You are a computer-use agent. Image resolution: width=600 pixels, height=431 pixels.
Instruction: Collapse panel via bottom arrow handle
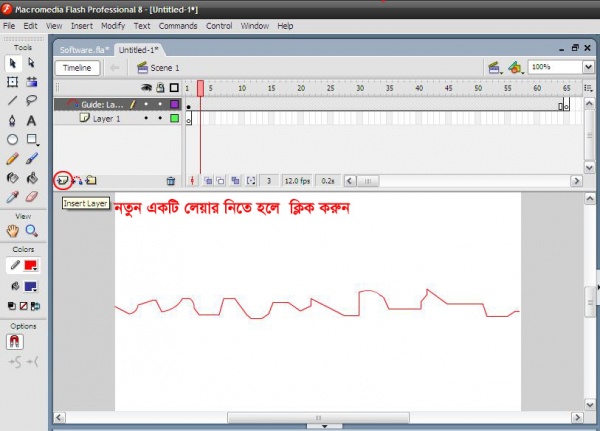(324, 426)
